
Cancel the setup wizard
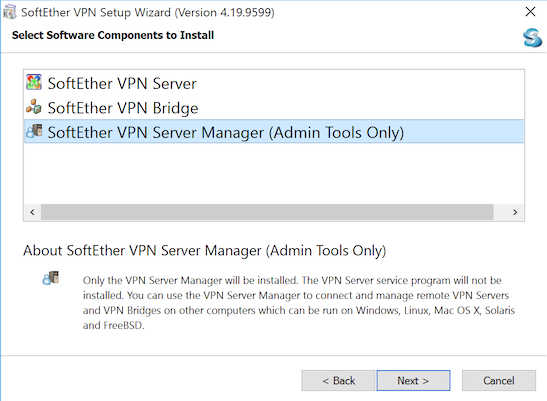tap(499, 380)
